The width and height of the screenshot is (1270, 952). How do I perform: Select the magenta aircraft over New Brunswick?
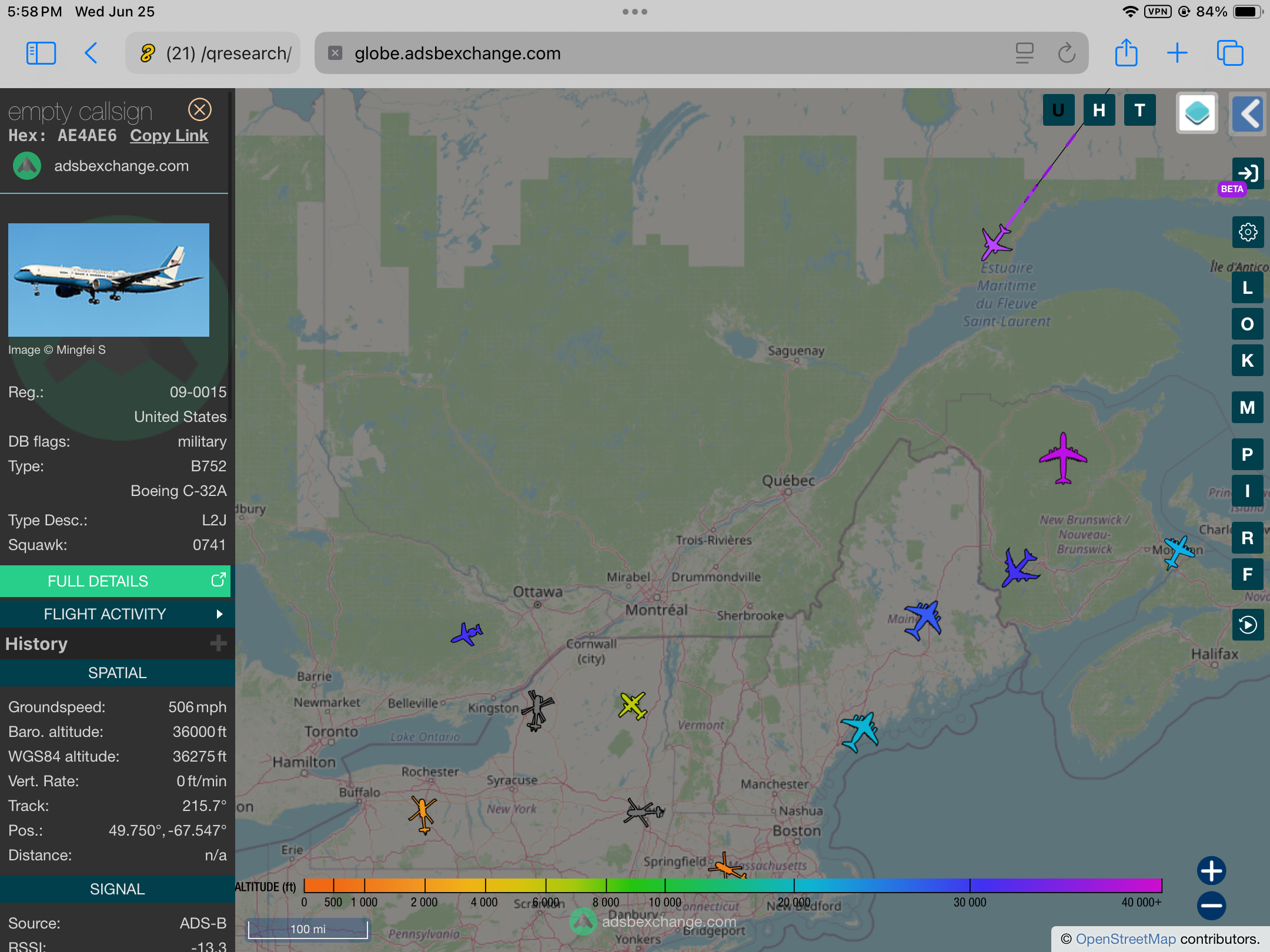coord(1063,458)
